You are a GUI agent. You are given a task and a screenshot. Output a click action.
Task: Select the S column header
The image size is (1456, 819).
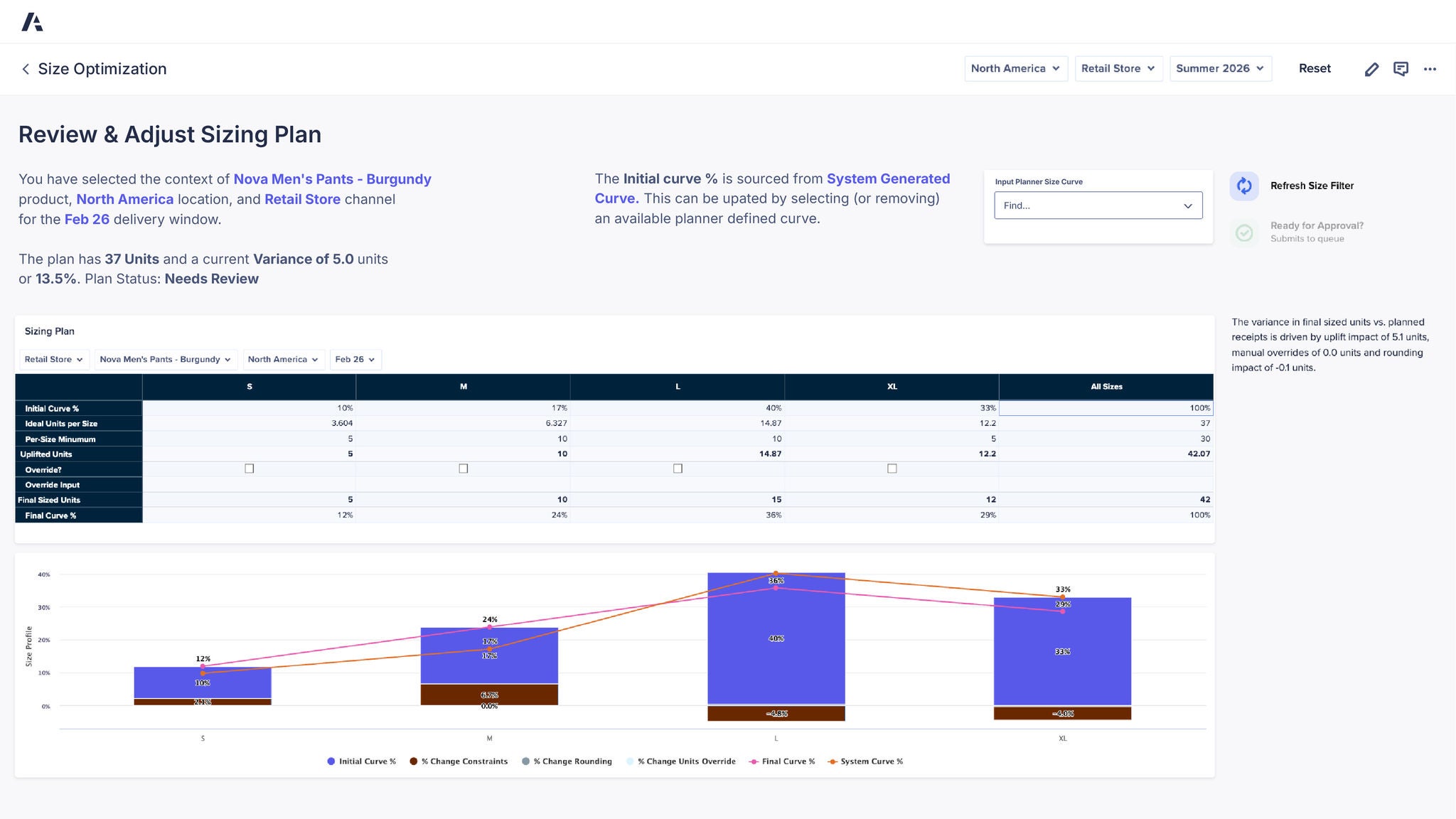coord(250,387)
